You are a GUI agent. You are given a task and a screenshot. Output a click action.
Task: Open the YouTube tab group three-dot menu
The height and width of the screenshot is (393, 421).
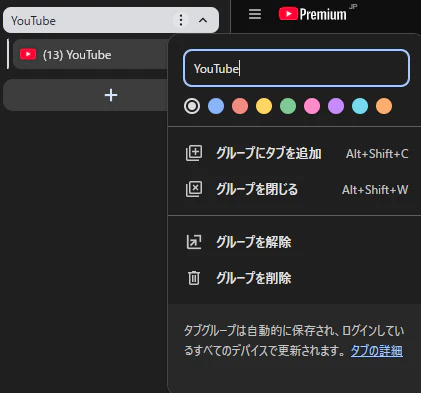point(181,20)
